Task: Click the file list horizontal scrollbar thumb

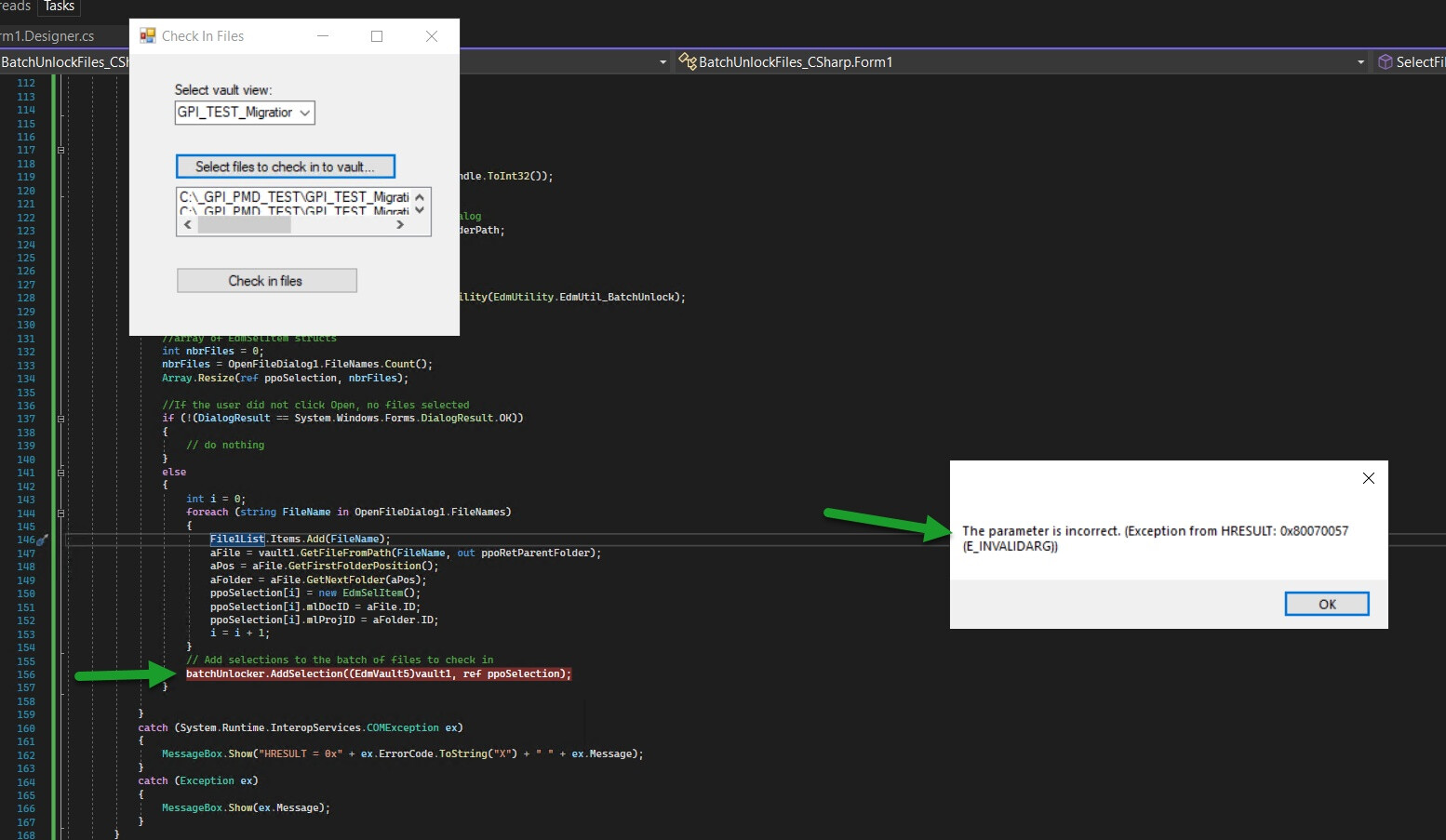Action: tap(245, 225)
